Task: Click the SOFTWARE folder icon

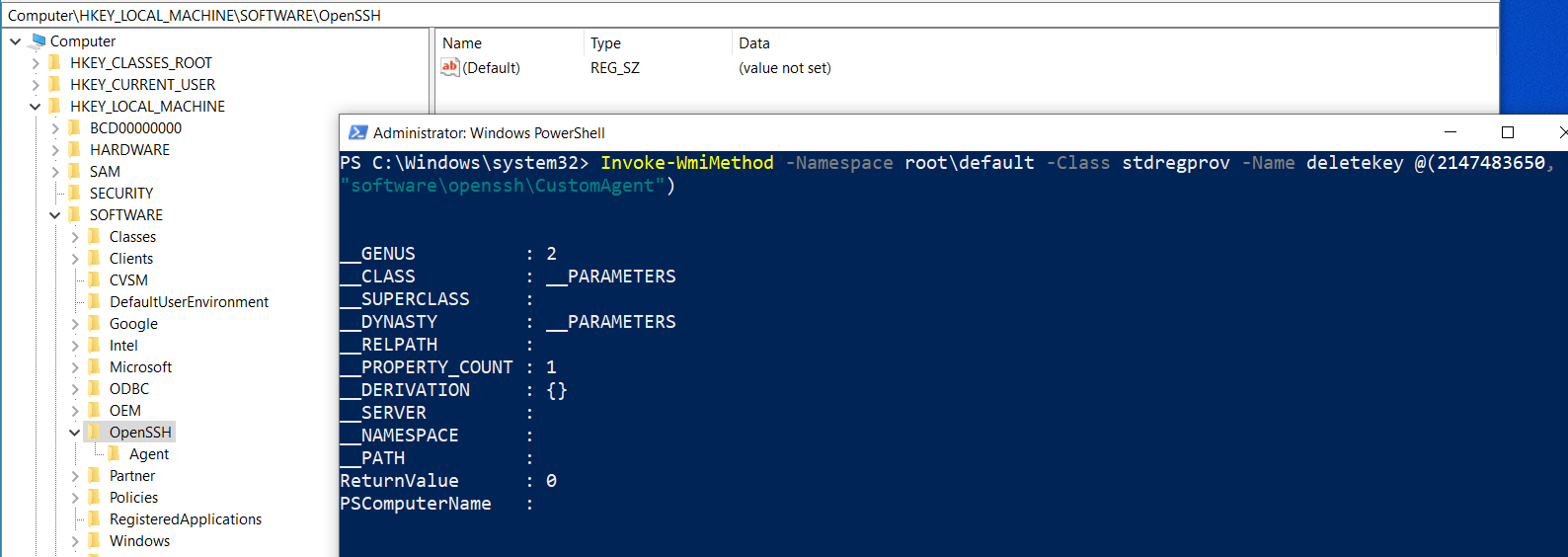Action: click(x=75, y=214)
